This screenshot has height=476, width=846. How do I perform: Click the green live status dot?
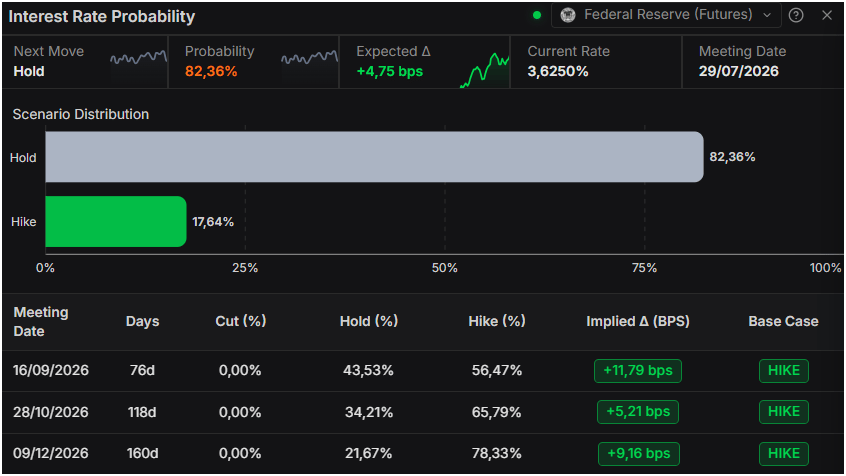point(536,15)
